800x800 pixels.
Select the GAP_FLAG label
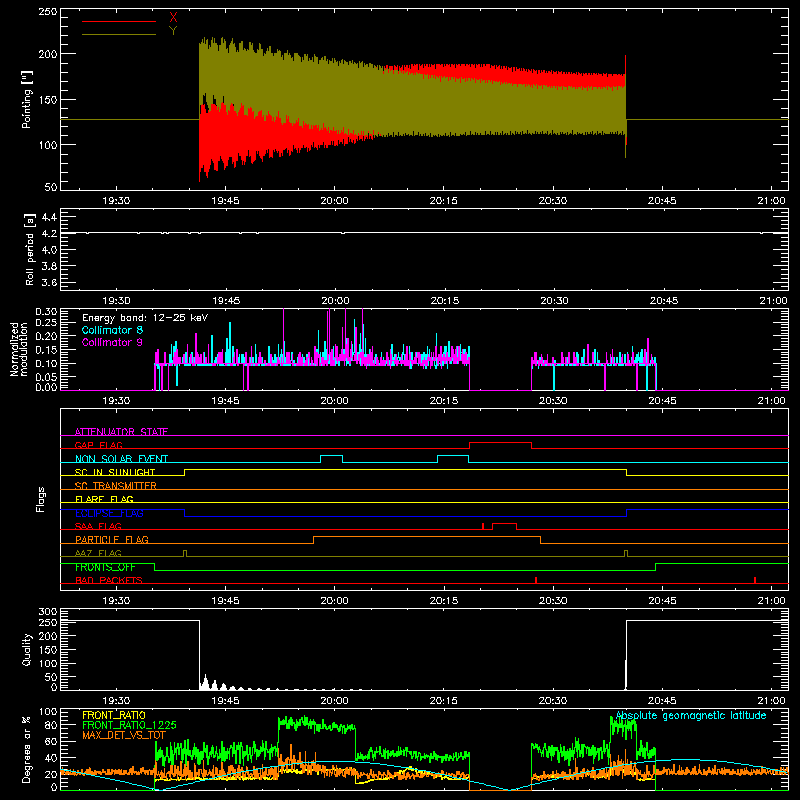98,445
